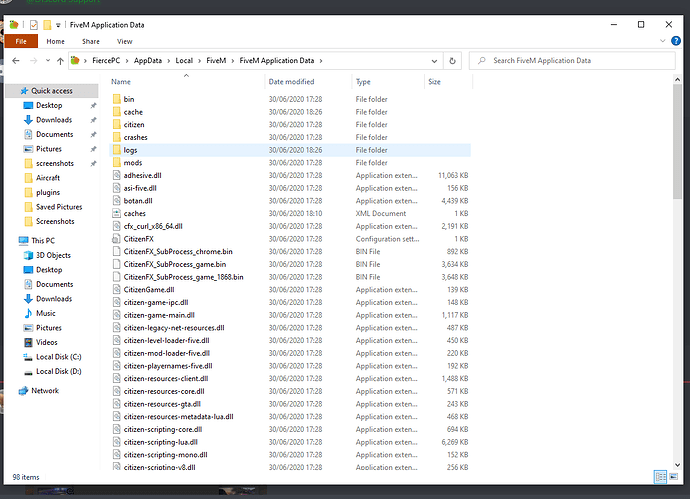The width and height of the screenshot is (690, 499).
Task: Click the Downloads icon under This PC
Action: (x=28, y=299)
